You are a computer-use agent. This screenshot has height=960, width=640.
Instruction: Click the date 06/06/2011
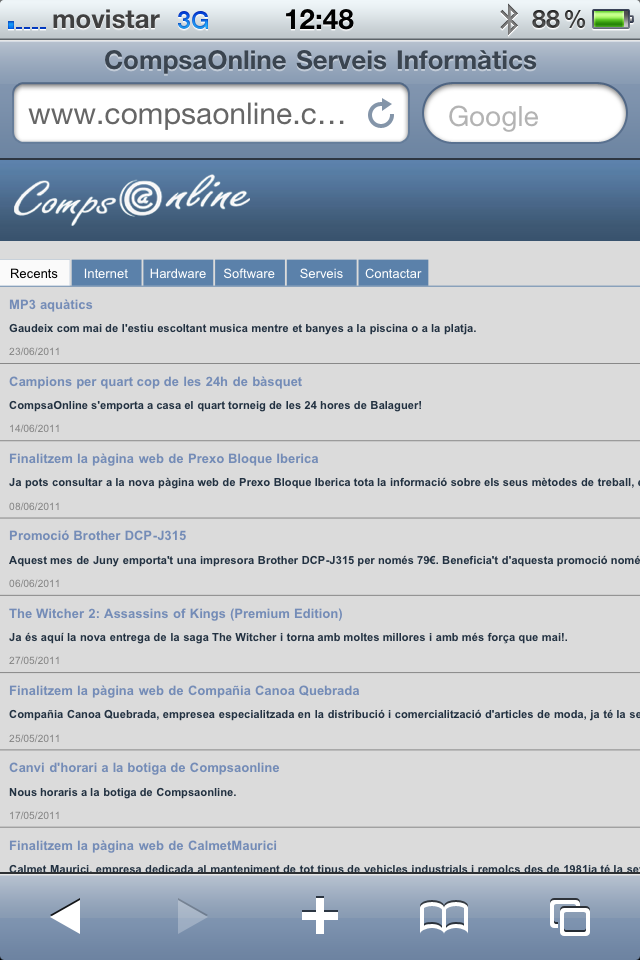coord(34,583)
